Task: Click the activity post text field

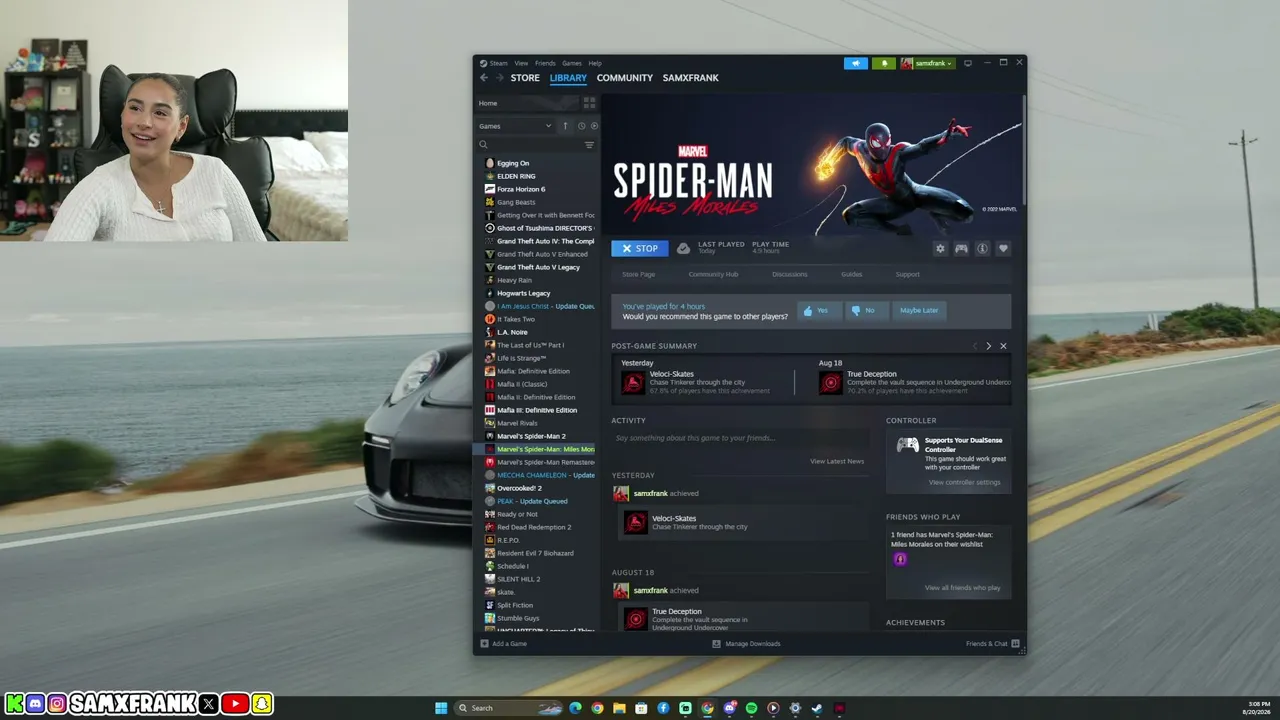Action: pos(740,438)
